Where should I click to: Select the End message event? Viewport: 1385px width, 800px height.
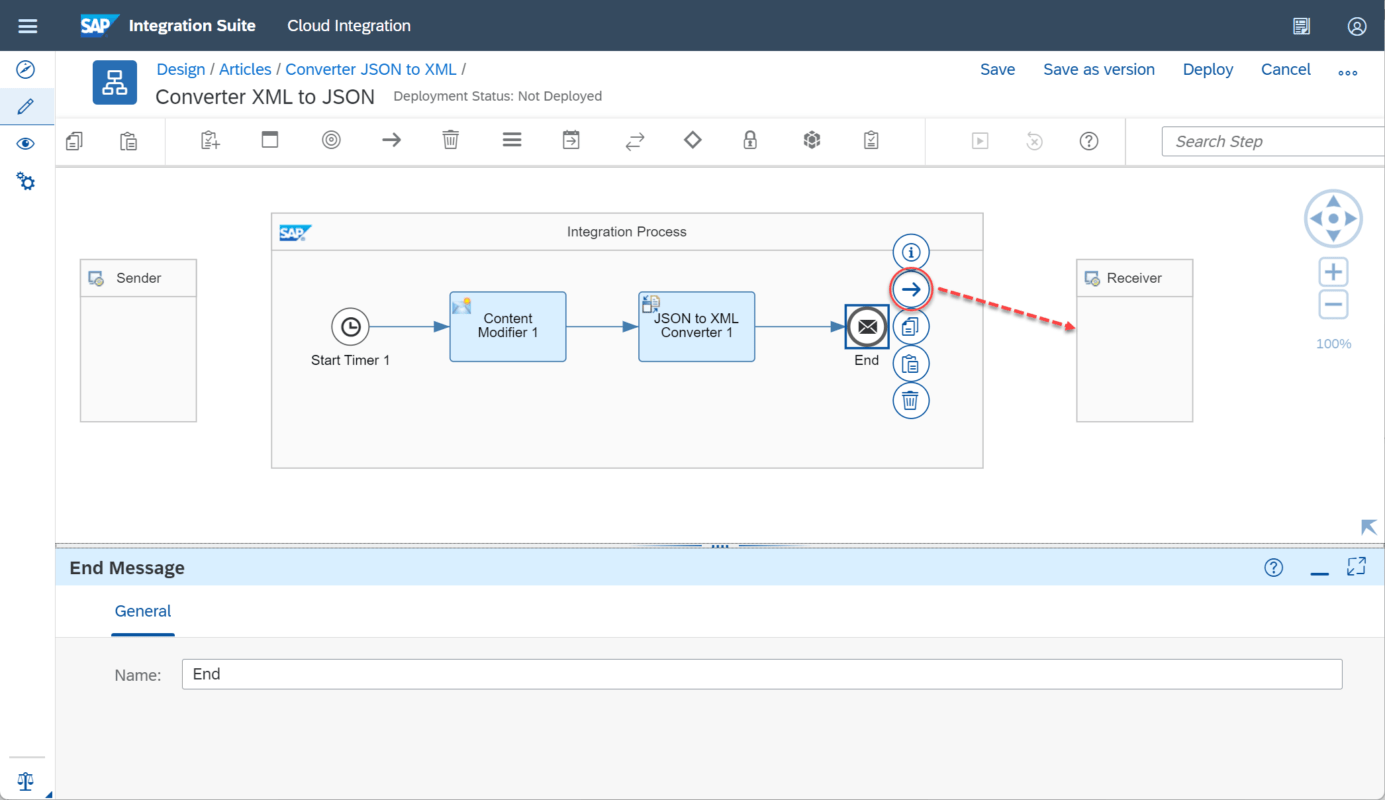coord(867,326)
